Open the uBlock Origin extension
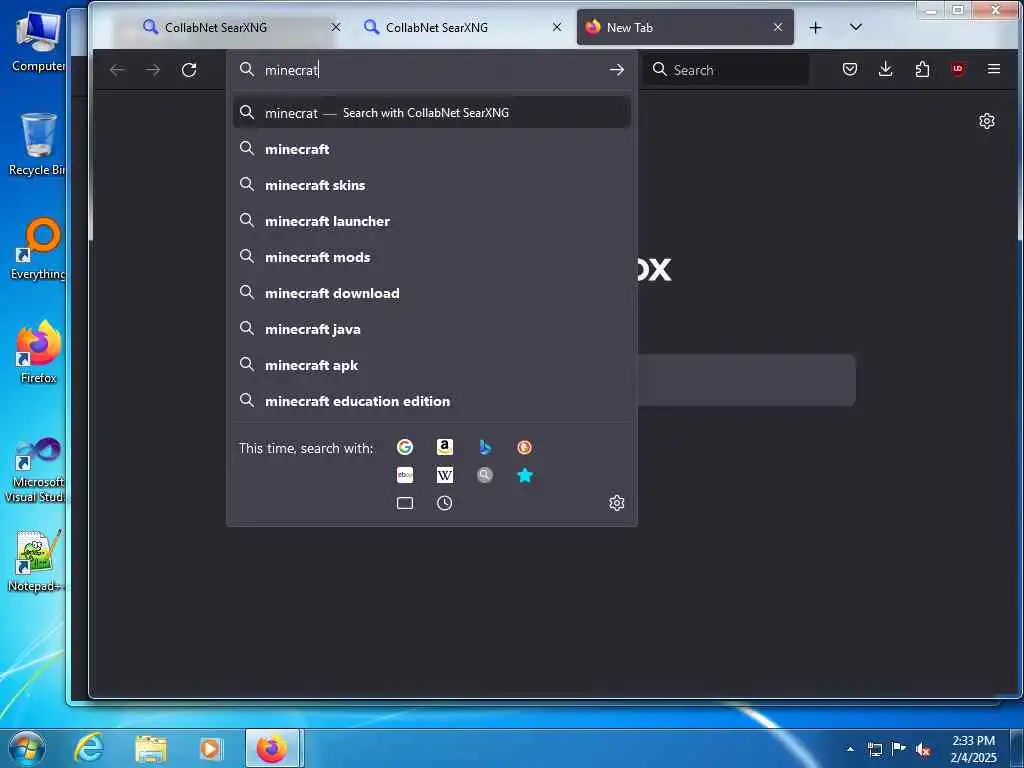1024x768 pixels. click(958, 69)
